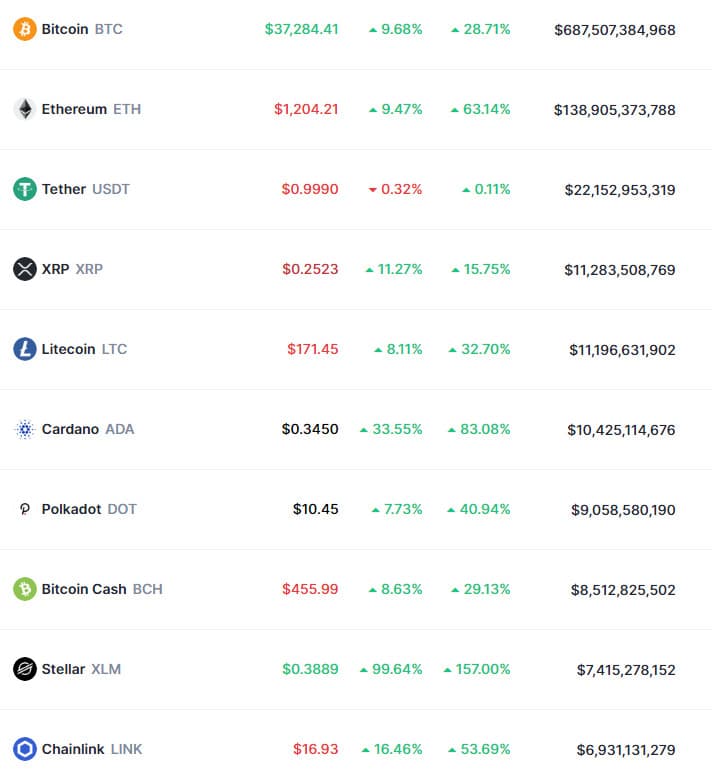Click Bitcoin's price $37,284.41

tap(301, 29)
